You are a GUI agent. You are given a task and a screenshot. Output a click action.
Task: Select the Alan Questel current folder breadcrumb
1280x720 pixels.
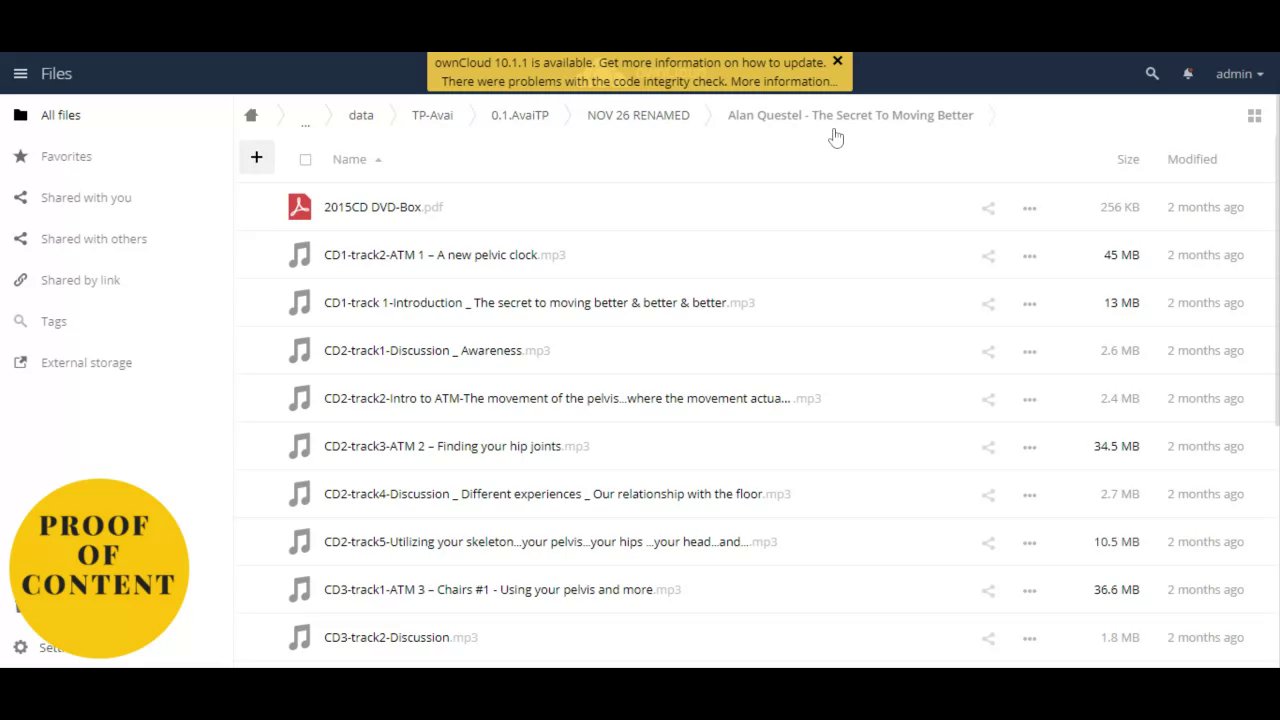850,115
